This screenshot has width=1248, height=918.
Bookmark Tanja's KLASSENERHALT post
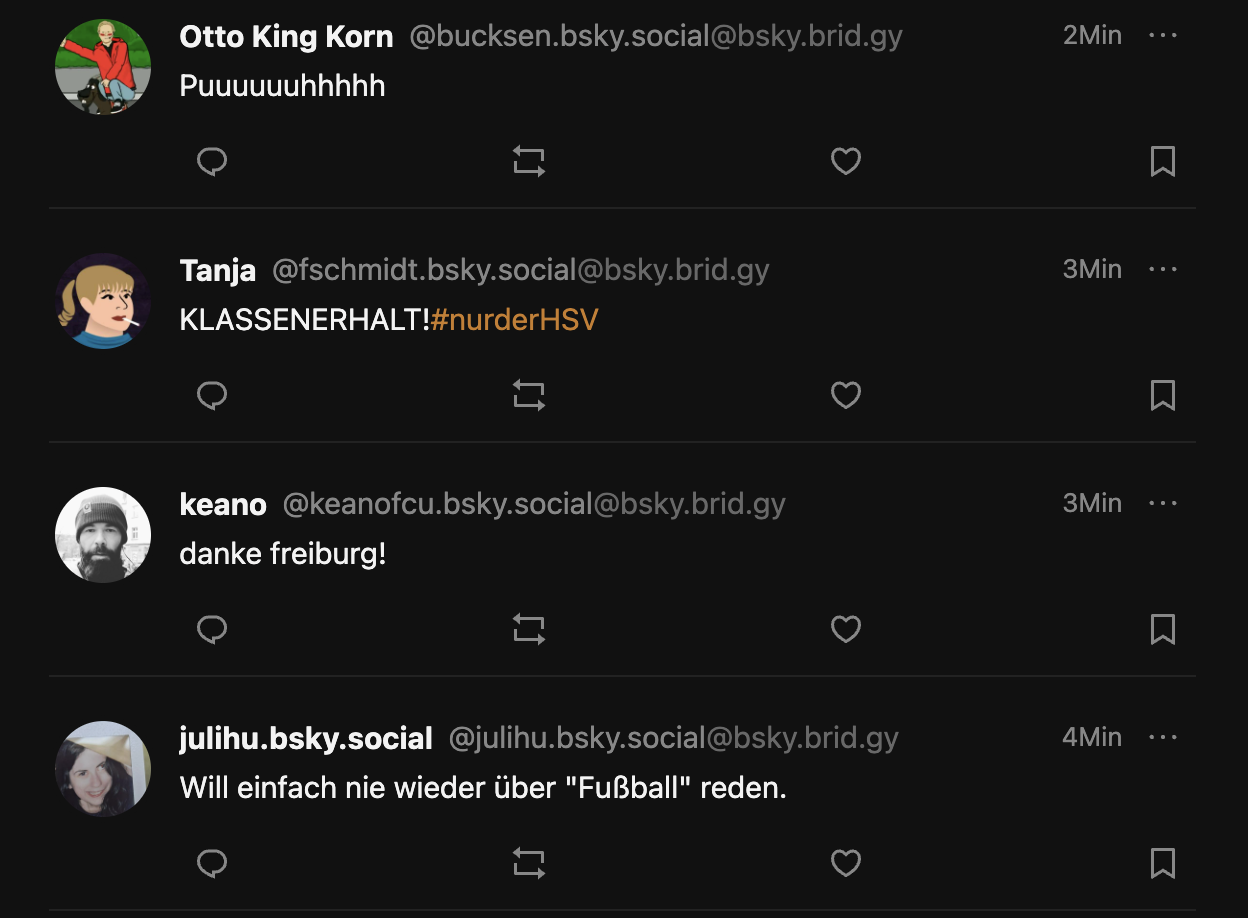(x=1163, y=395)
